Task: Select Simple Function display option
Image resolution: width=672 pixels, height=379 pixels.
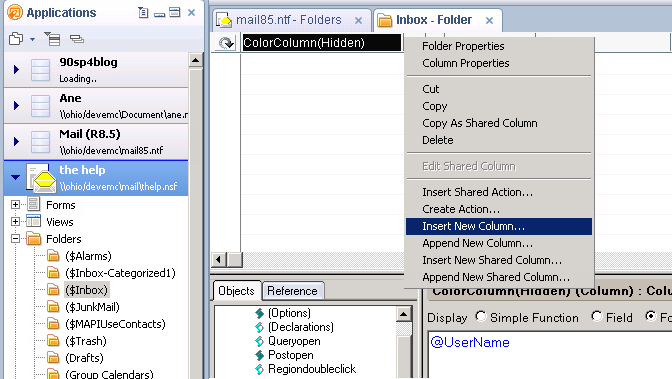Action: tap(480, 317)
